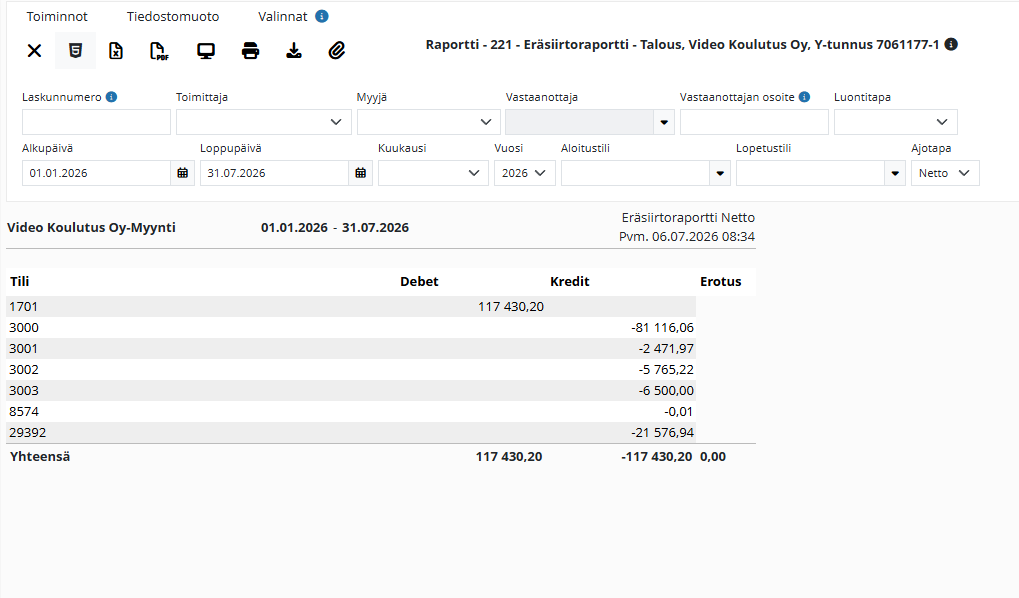Click the Eräsiirtoraportti Netto label
This screenshot has width=1019, height=598.
688,218
